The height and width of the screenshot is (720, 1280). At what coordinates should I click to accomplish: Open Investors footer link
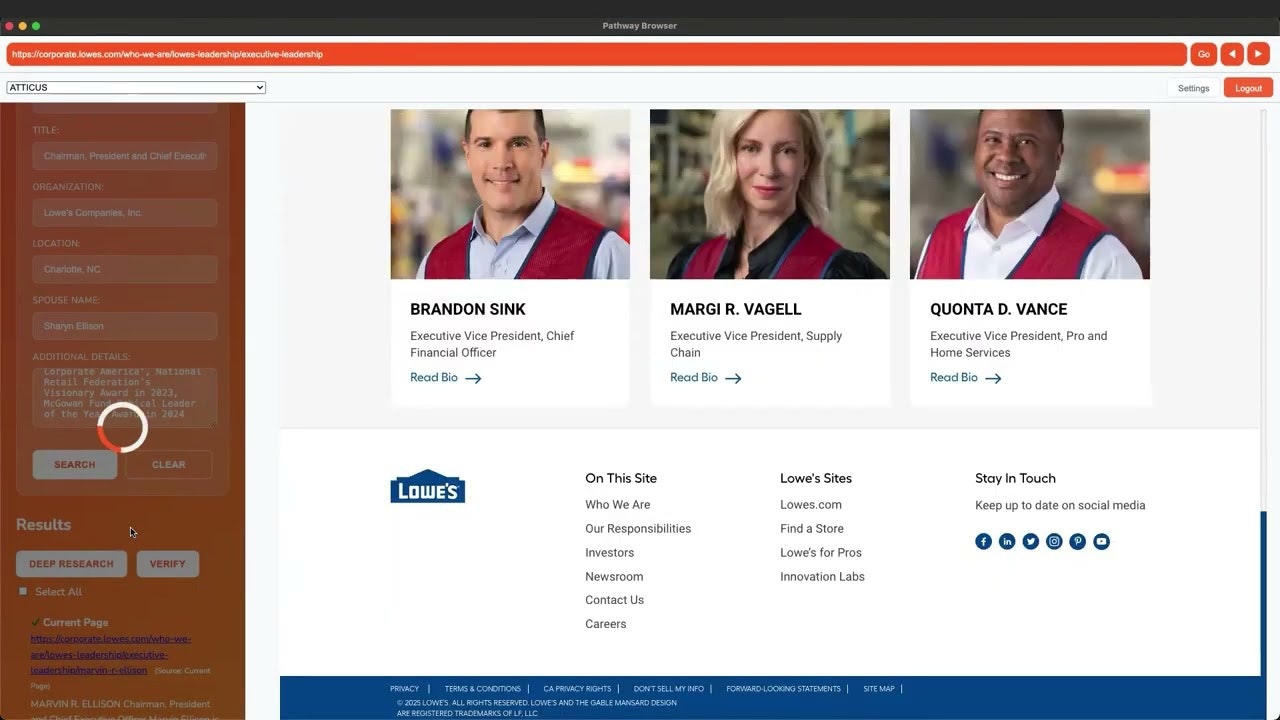610,553
